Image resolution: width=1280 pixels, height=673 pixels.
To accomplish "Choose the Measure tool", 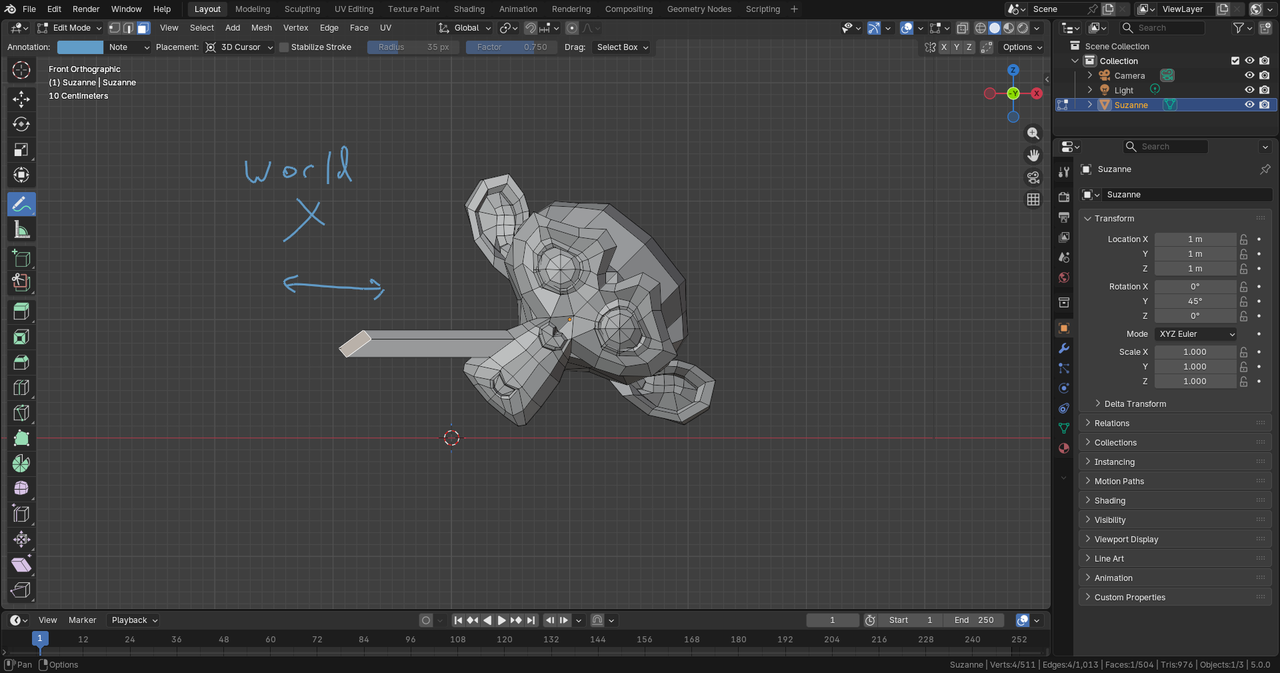I will coord(21,230).
